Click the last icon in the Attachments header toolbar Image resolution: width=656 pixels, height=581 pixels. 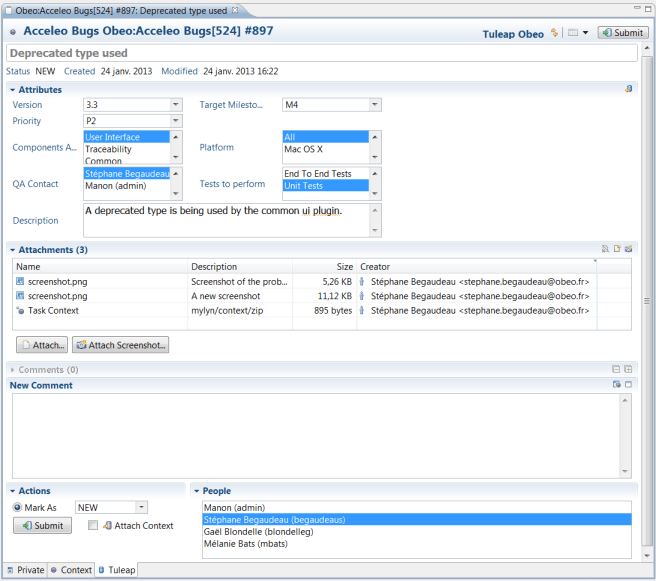tap(628, 249)
